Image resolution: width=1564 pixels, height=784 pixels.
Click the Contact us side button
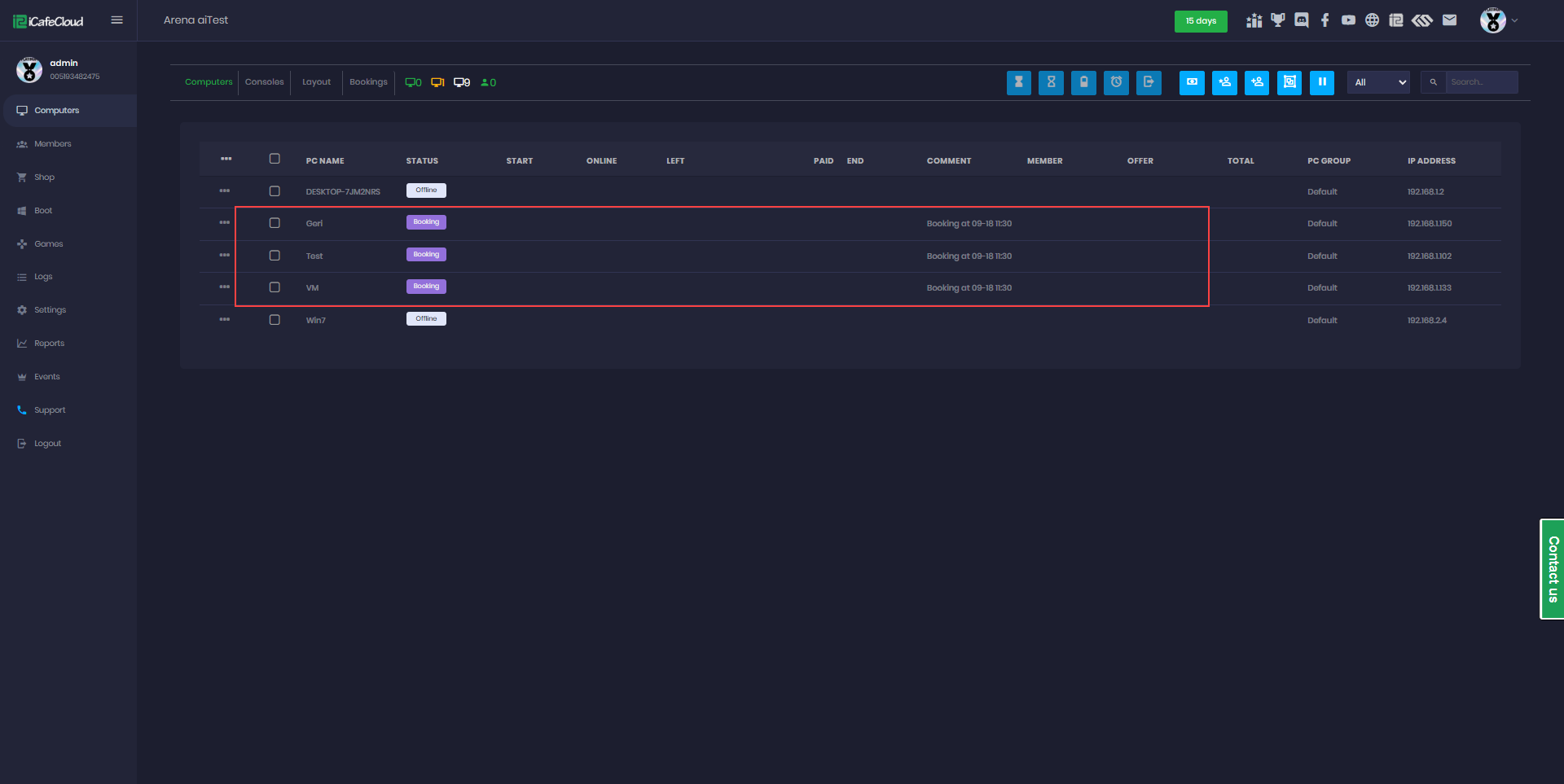tap(1553, 569)
